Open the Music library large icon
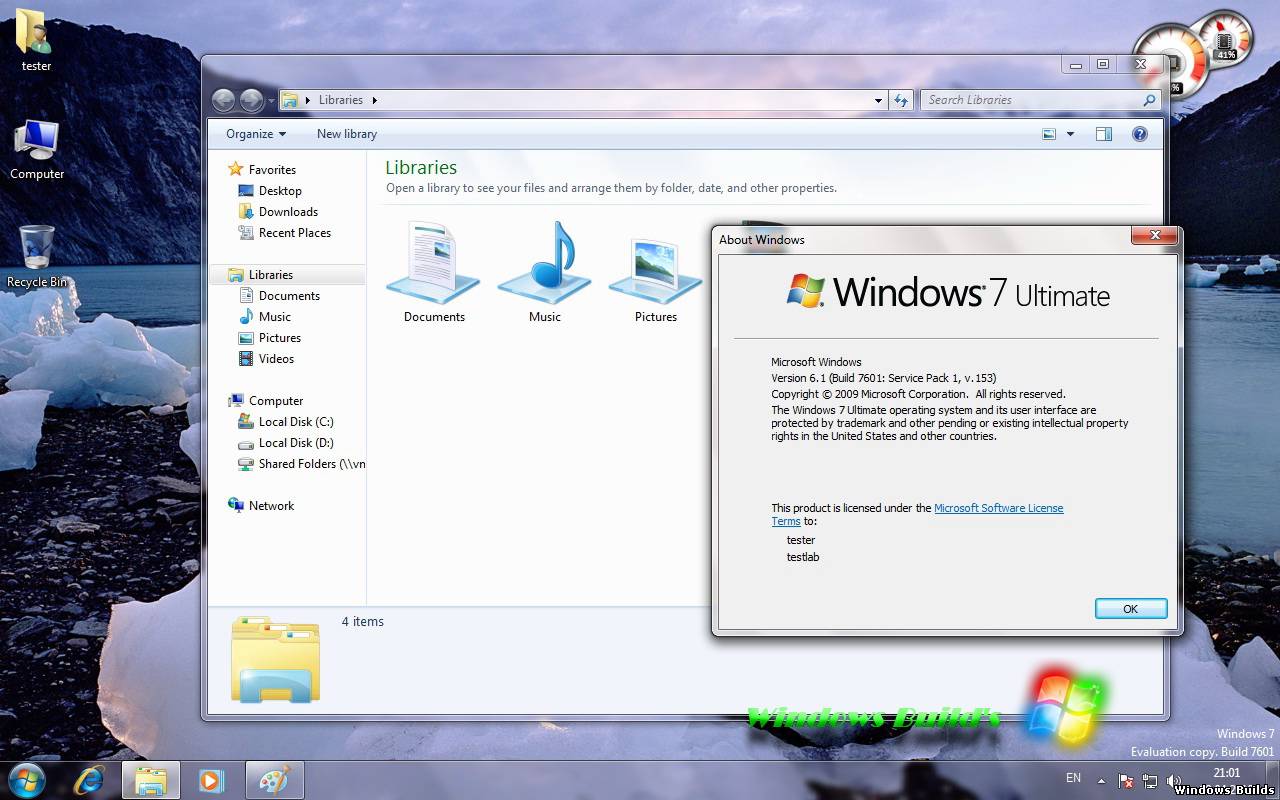This screenshot has width=1280, height=800. [x=544, y=272]
